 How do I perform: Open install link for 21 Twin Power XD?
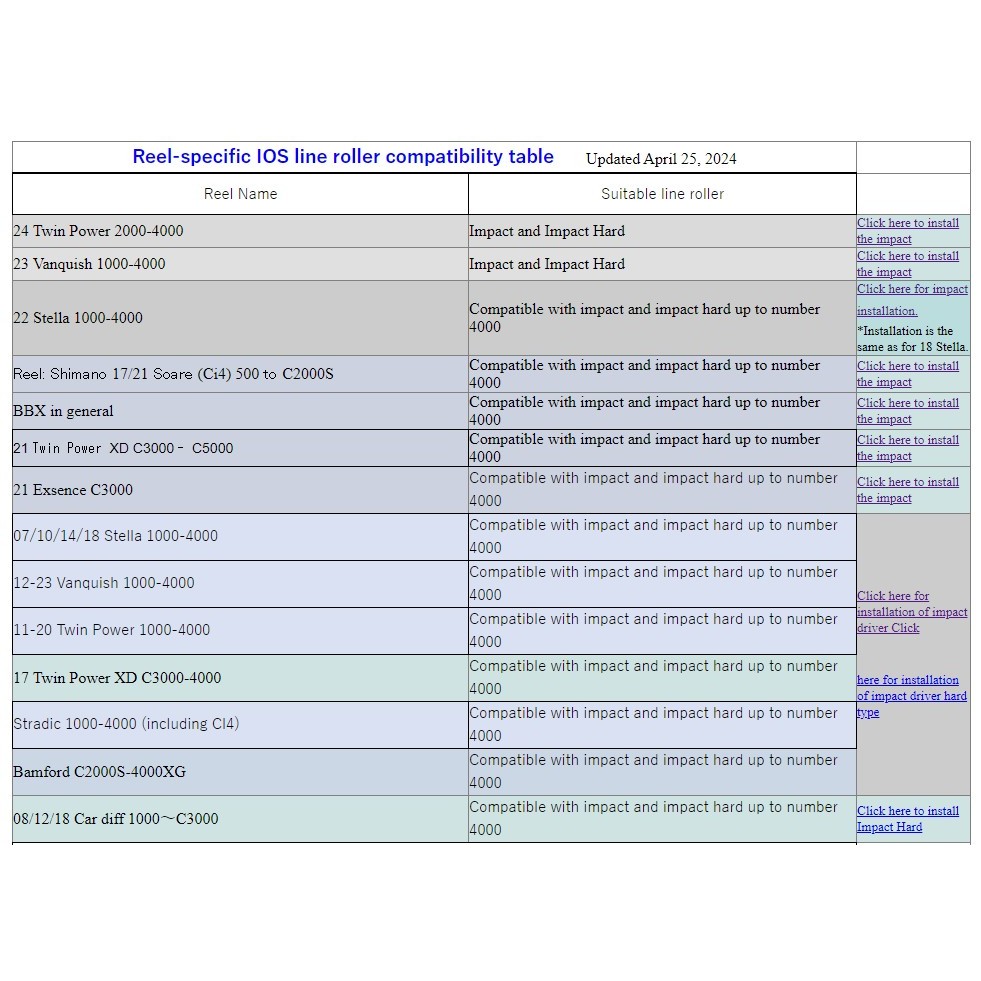(x=907, y=448)
